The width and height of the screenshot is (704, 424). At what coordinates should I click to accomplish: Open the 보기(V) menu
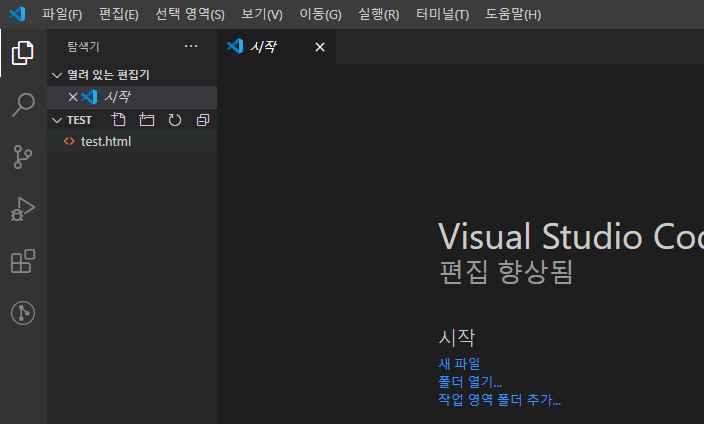click(262, 14)
